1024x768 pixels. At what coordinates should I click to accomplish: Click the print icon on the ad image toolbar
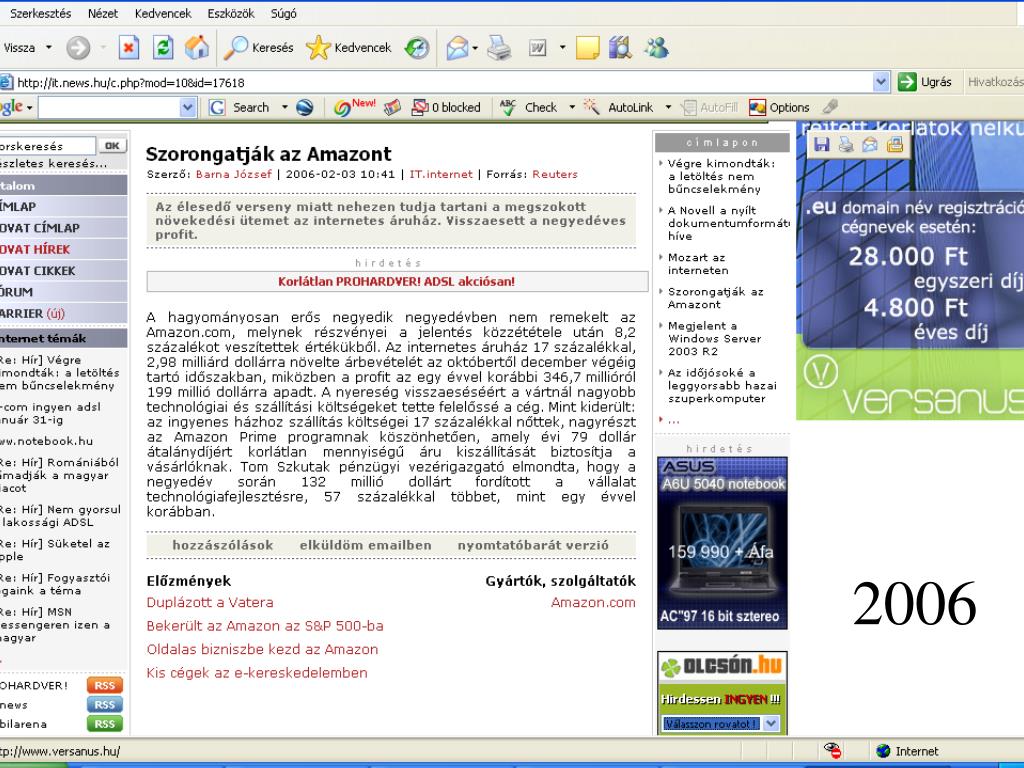[846, 144]
